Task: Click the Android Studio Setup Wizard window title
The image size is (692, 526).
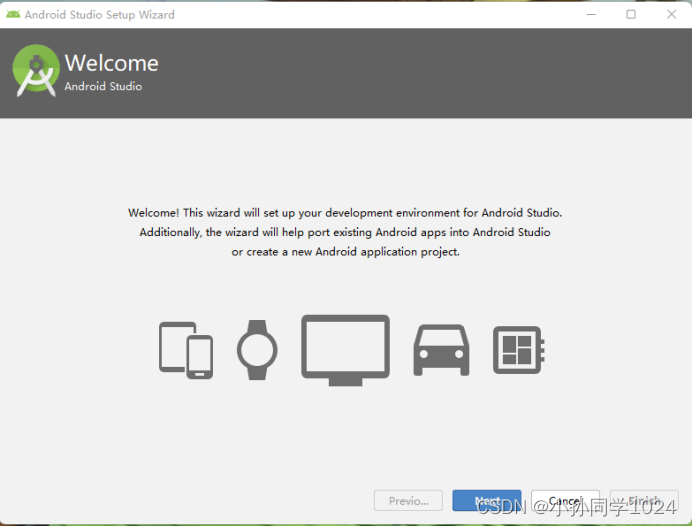Action: (x=100, y=15)
